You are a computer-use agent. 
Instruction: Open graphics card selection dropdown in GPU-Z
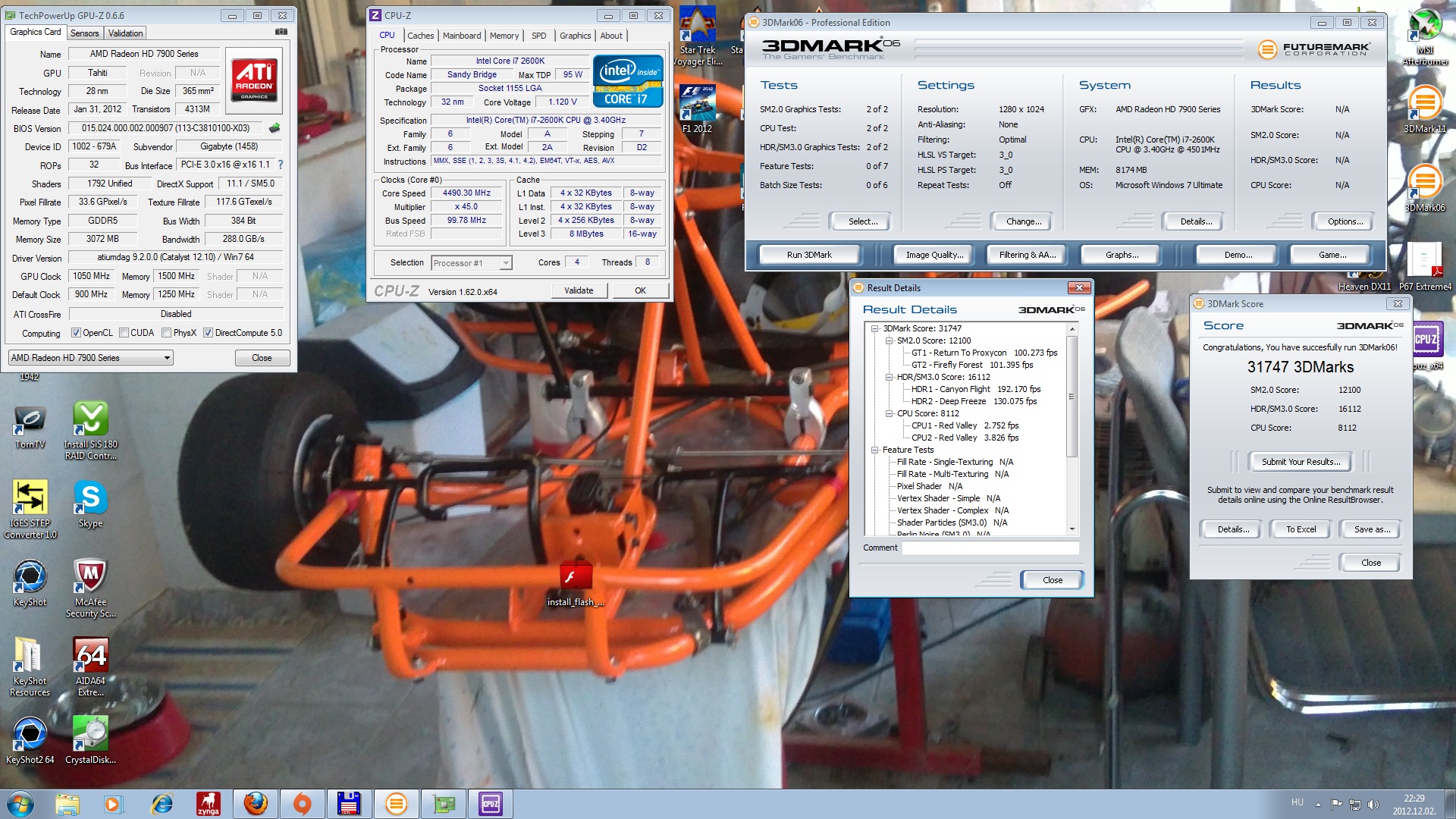[91, 358]
